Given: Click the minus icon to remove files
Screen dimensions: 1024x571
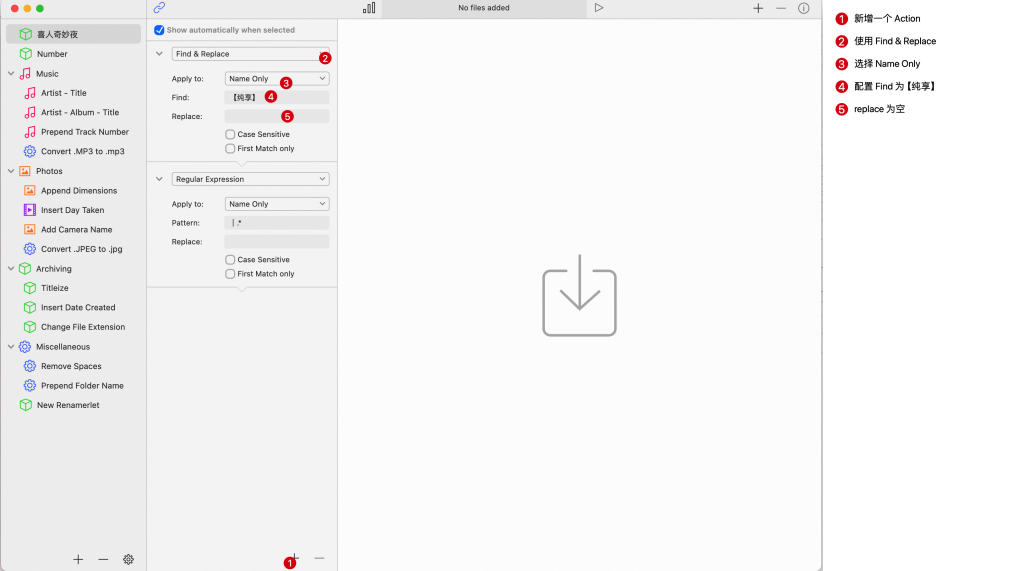Looking at the screenshot, I should pyautogui.click(x=781, y=8).
